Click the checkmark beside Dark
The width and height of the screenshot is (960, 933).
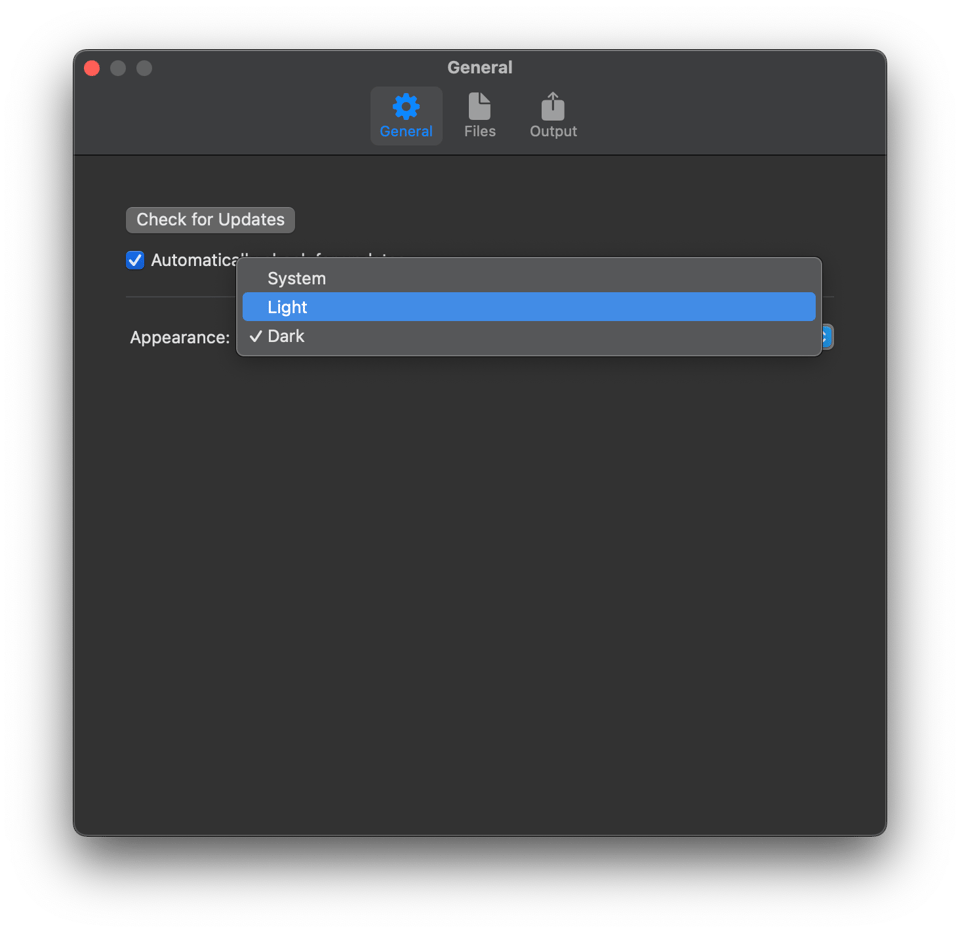click(x=255, y=337)
